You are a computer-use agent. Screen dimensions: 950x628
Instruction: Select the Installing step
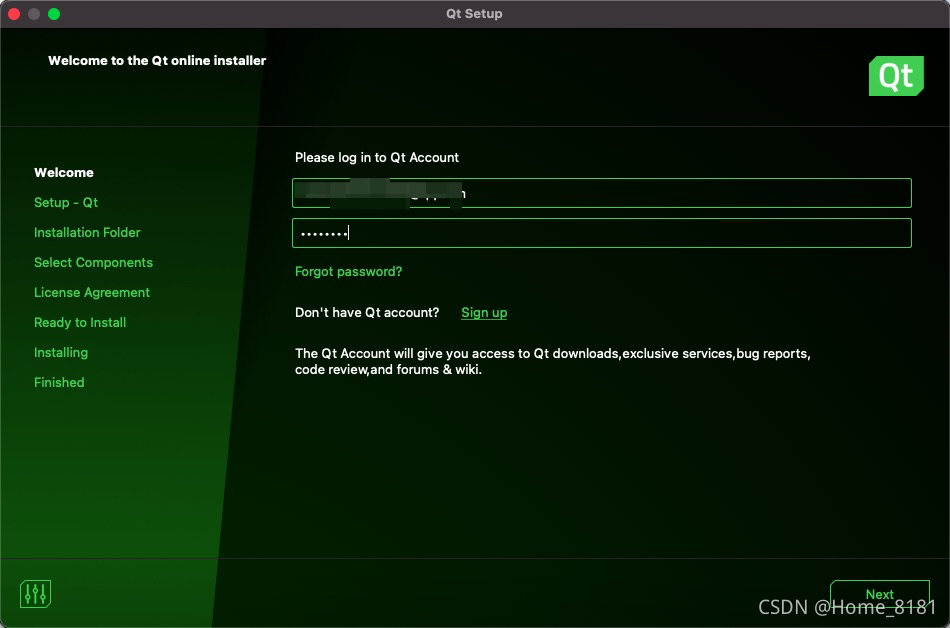click(x=61, y=352)
